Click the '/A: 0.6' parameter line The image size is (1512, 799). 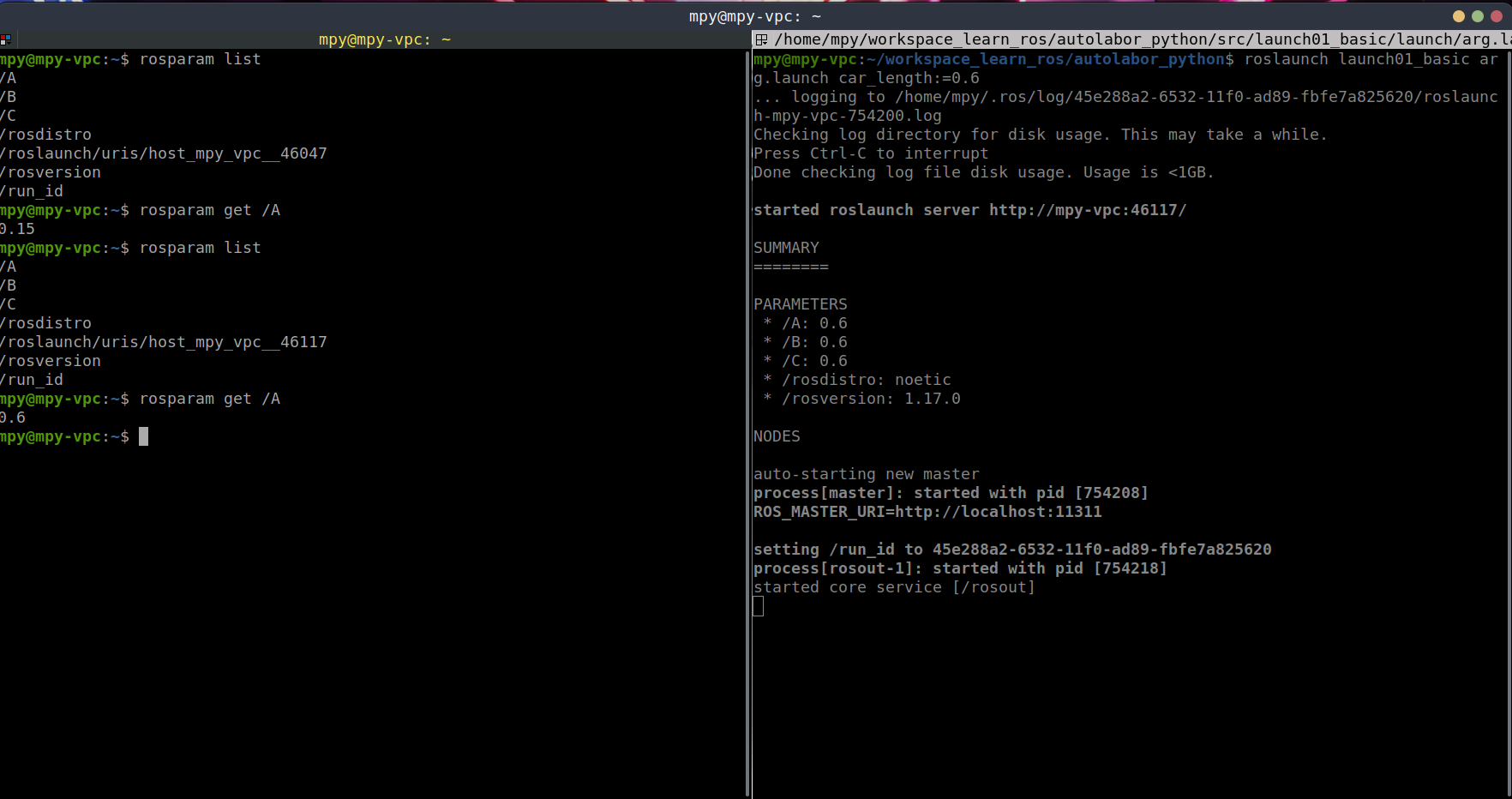(x=813, y=323)
